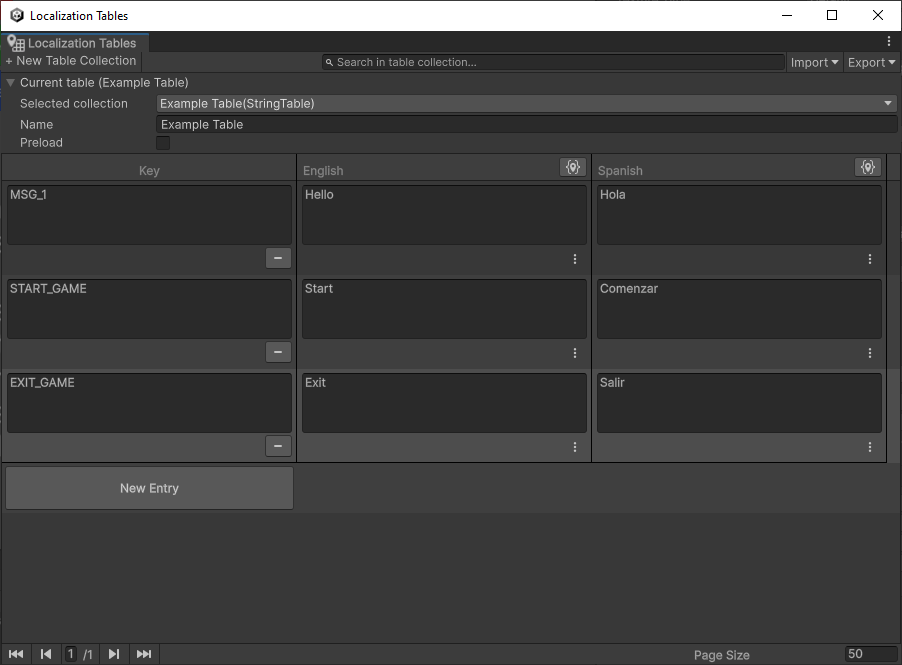Viewport: 902px width, 665px height.
Task: Open options menu for English 'Hello' entry
Action: click(575, 259)
